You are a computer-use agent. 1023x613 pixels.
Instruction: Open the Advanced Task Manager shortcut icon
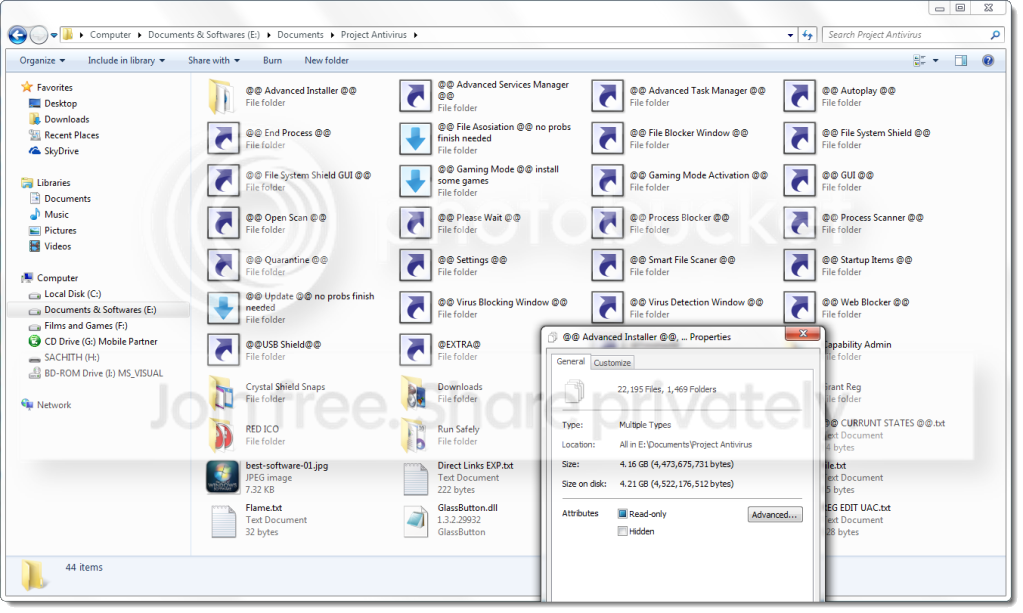pyautogui.click(x=607, y=97)
